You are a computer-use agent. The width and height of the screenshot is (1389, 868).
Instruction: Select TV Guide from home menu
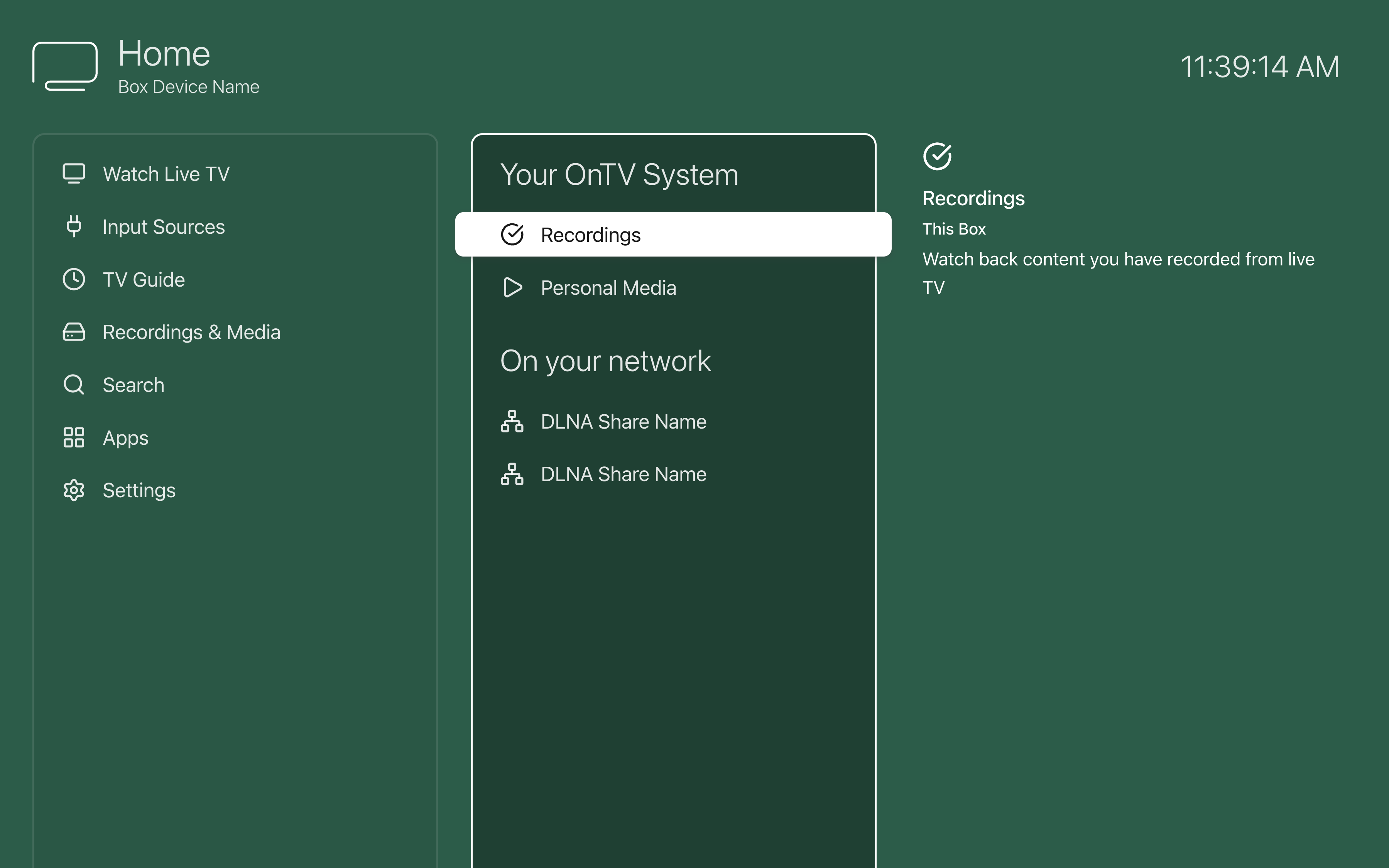coord(144,280)
